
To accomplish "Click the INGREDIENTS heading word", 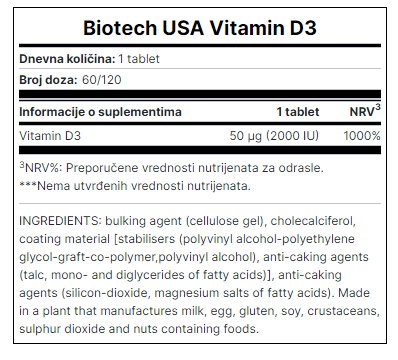I will (x=59, y=221).
